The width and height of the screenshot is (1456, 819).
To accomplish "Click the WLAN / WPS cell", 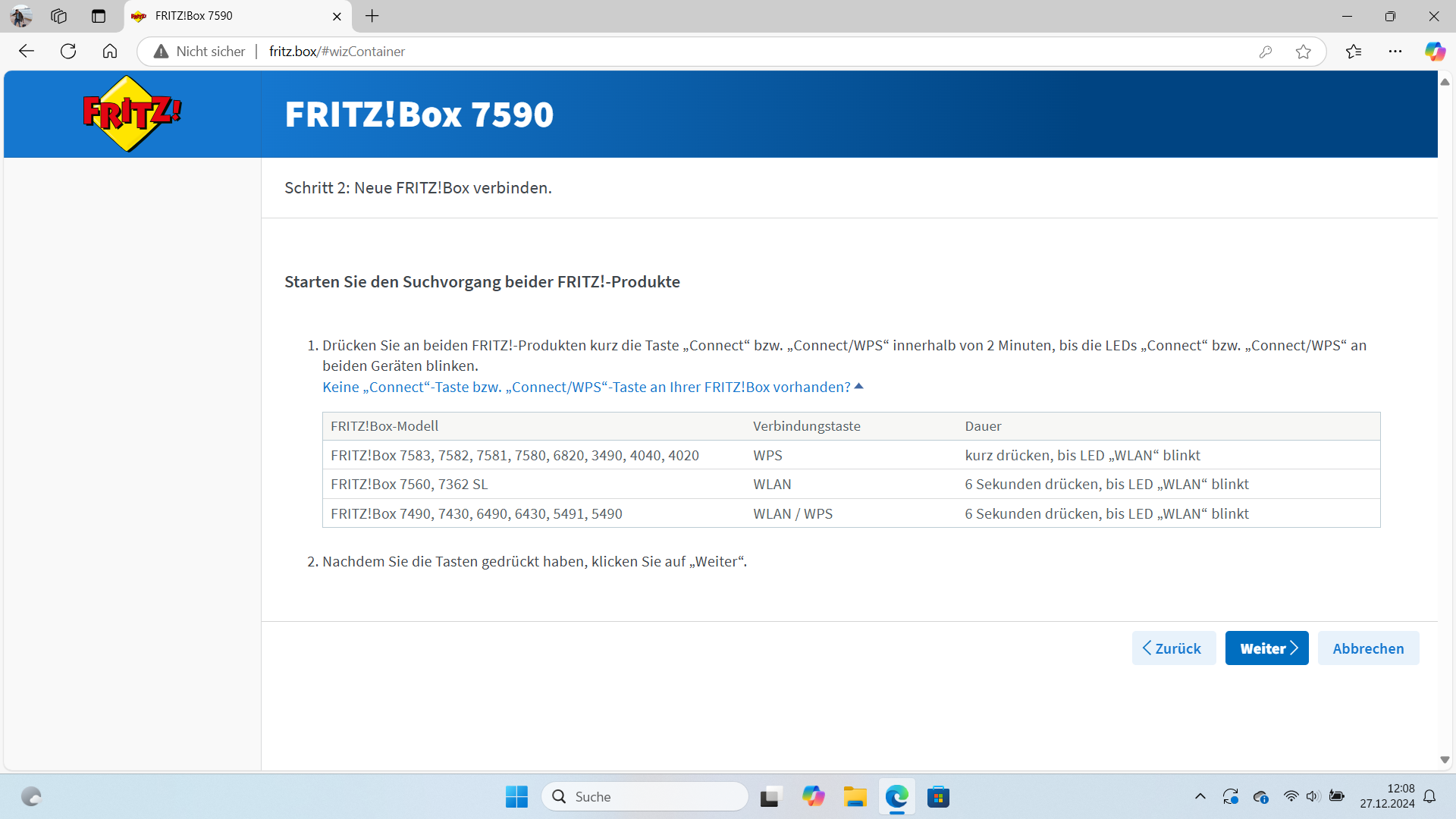I will click(x=852, y=513).
